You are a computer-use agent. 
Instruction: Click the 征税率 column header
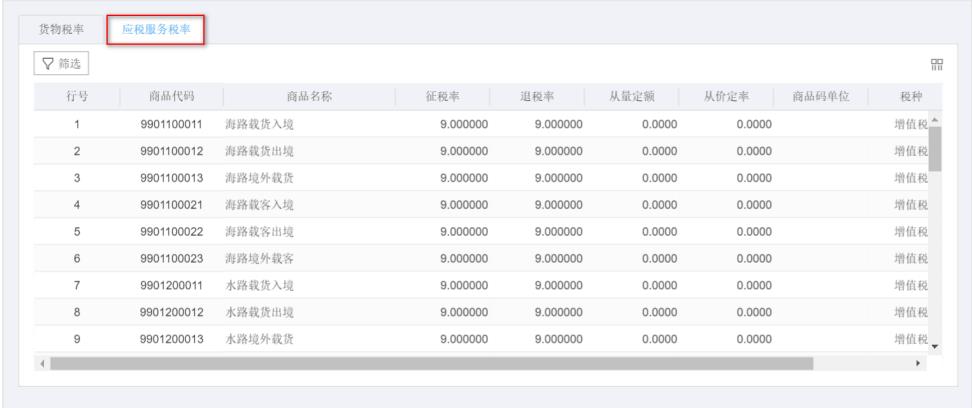[x=444, y=96]
